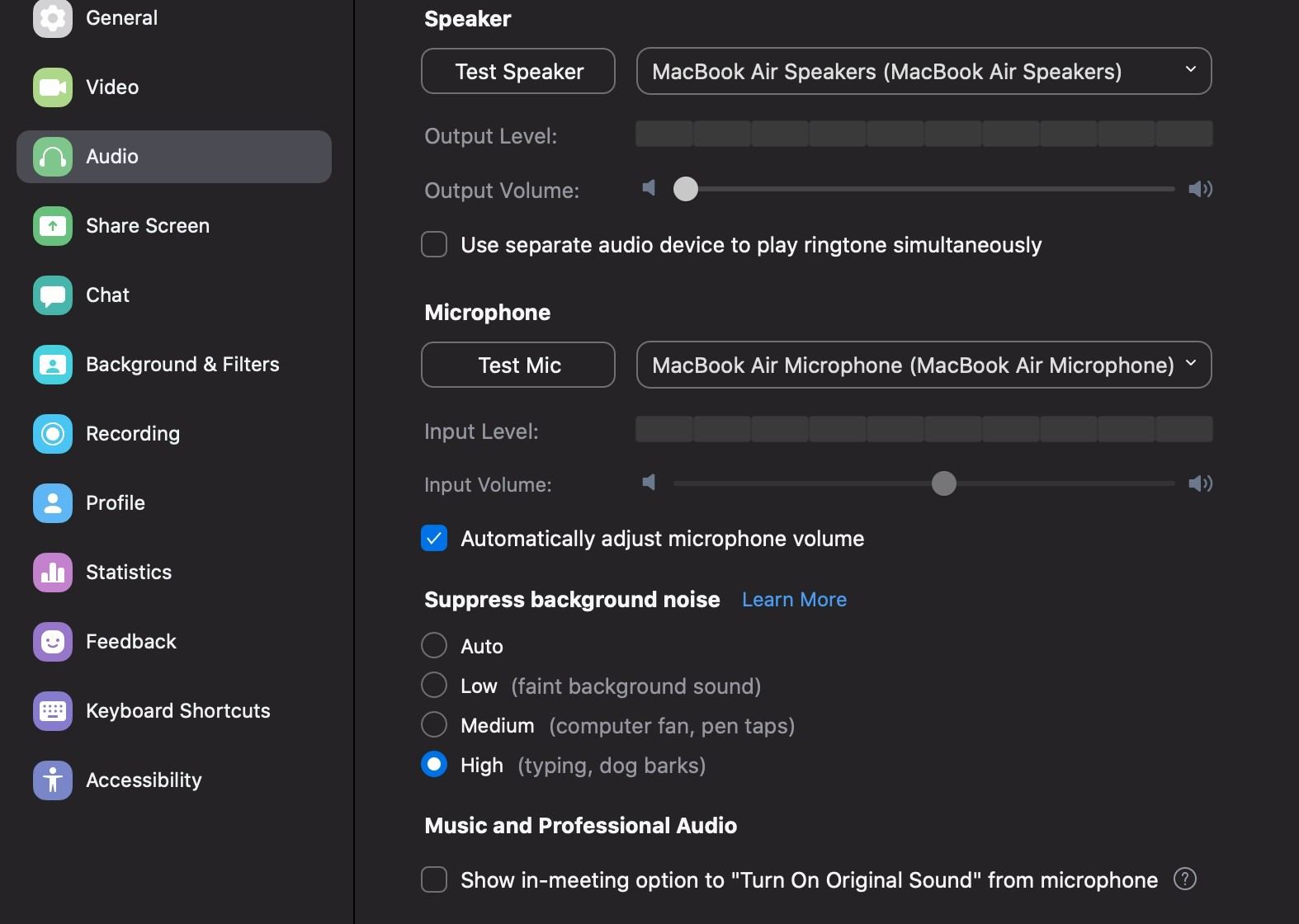This screenshot has height=924, width=1299.
Task: Click the Recording circle icon
Action: (x=53, y=434)
